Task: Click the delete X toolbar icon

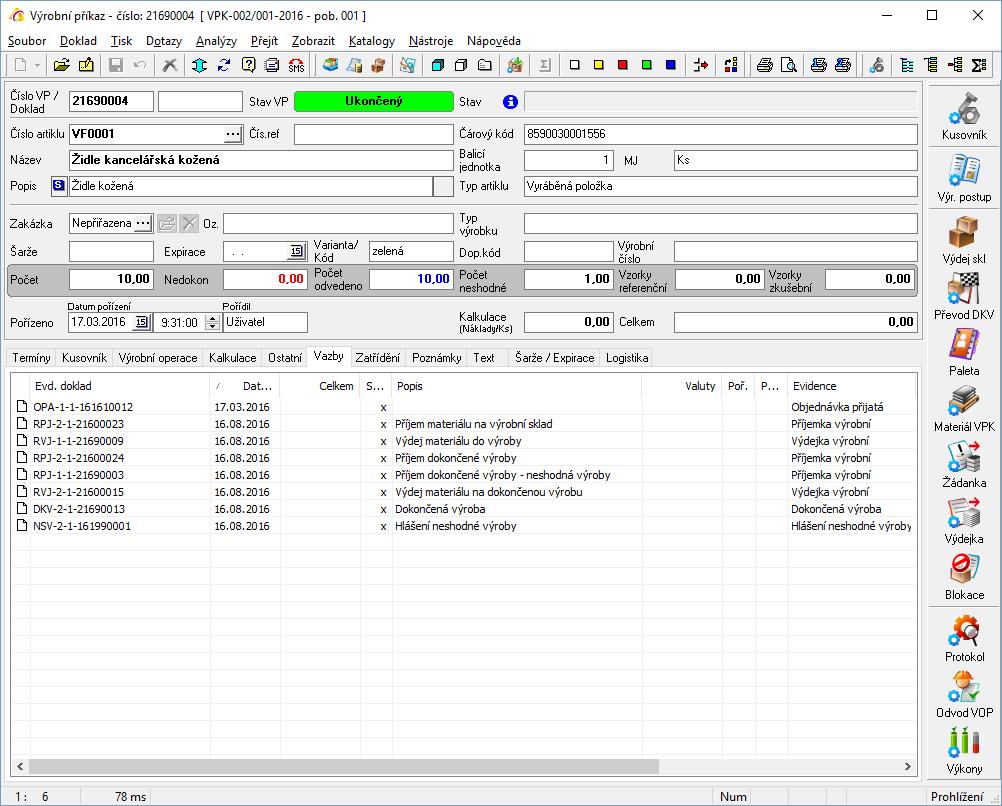Action: (169, 65)
